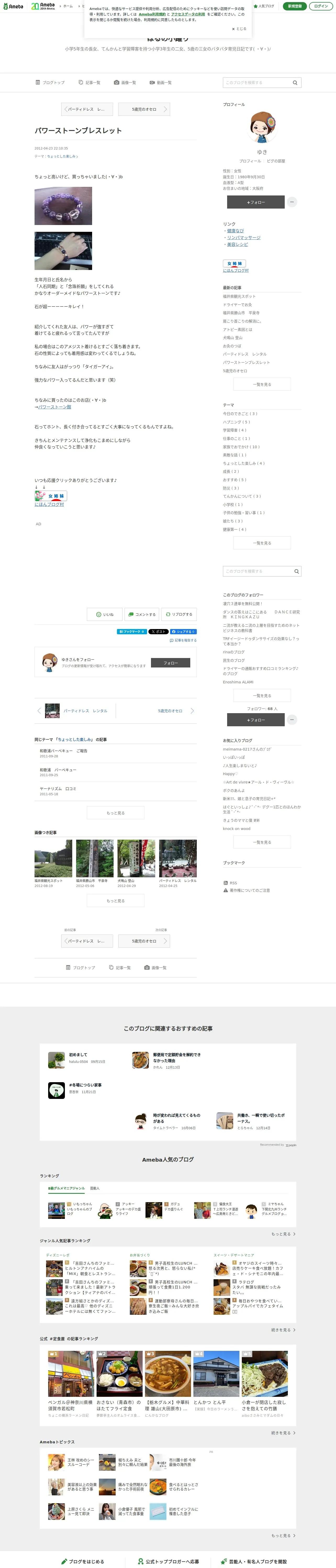Open same-theme article 和歌浦バーベキュー ご報告
The image size is (336, 1568).
tap(63, 751)
